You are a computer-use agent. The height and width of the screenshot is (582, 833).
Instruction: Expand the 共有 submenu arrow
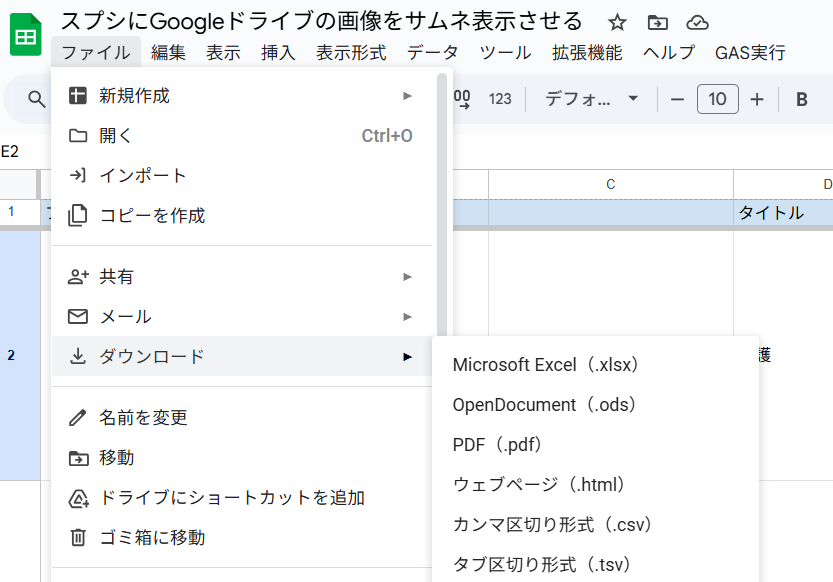click(407, 277)
